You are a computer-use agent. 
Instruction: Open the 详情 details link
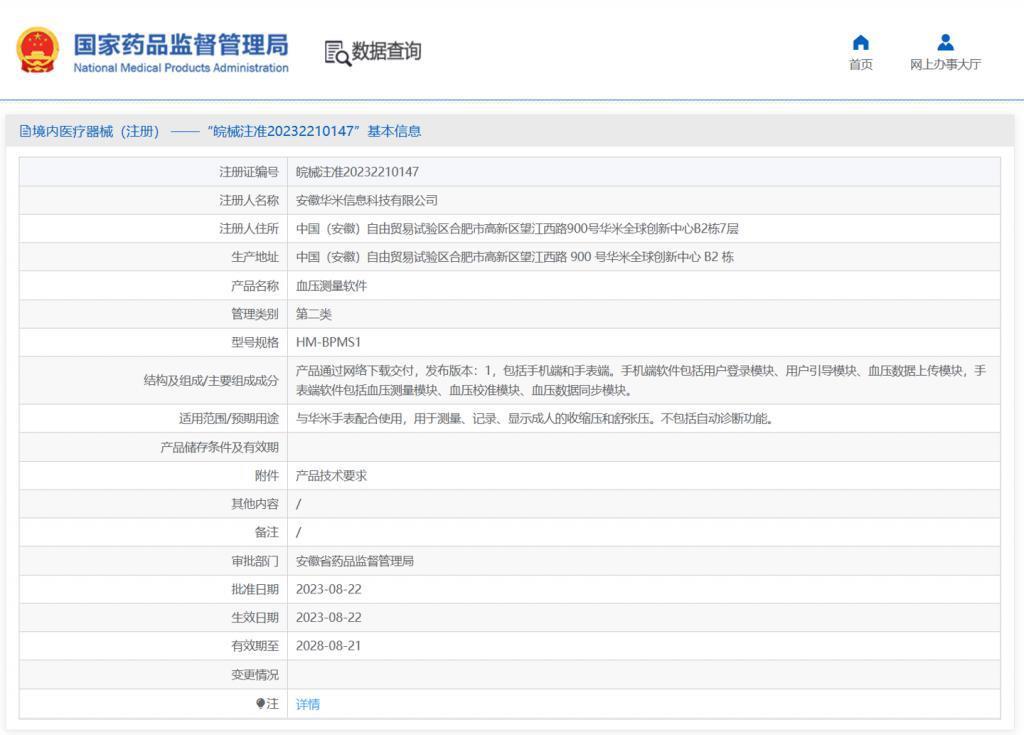click(x=307, y=704)
